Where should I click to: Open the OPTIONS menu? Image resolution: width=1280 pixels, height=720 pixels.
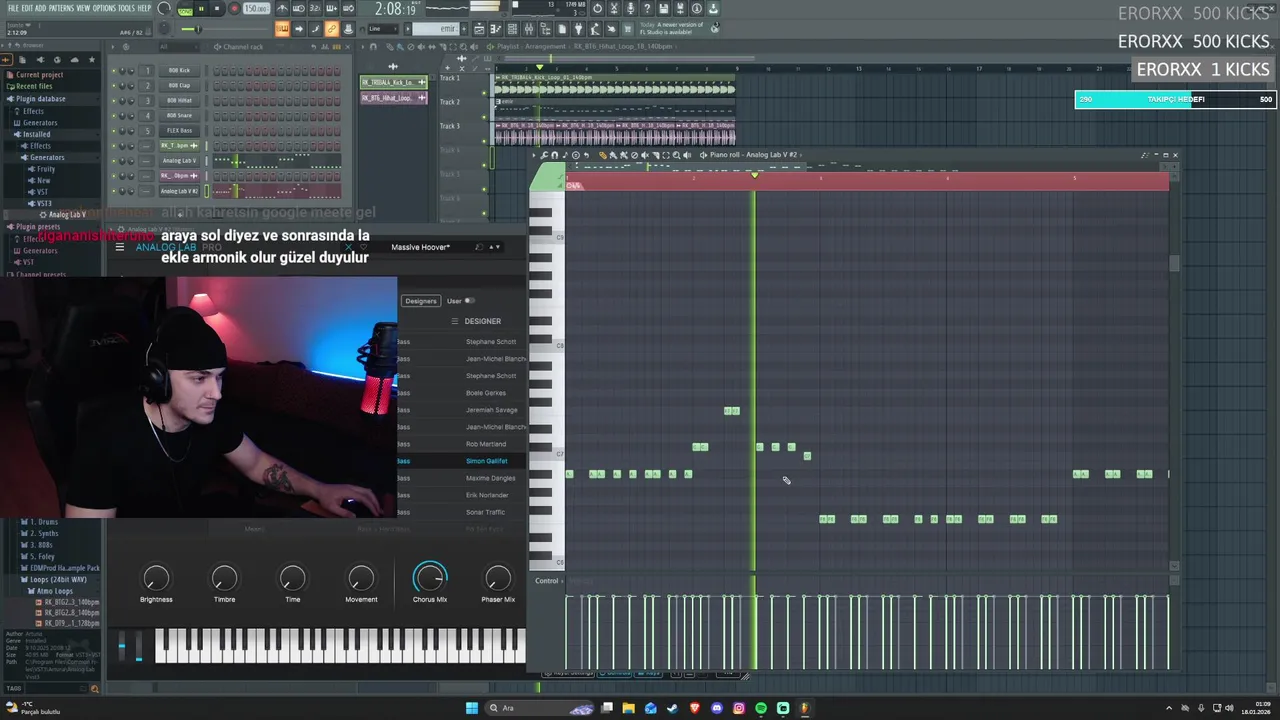coord(104,8)
